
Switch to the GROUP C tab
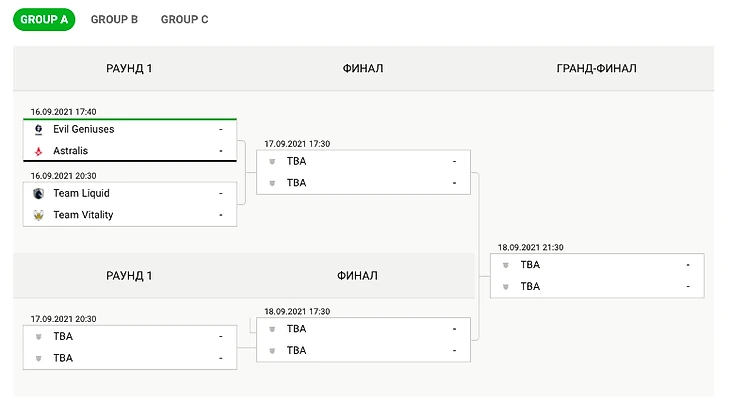[x=184, y=19]
